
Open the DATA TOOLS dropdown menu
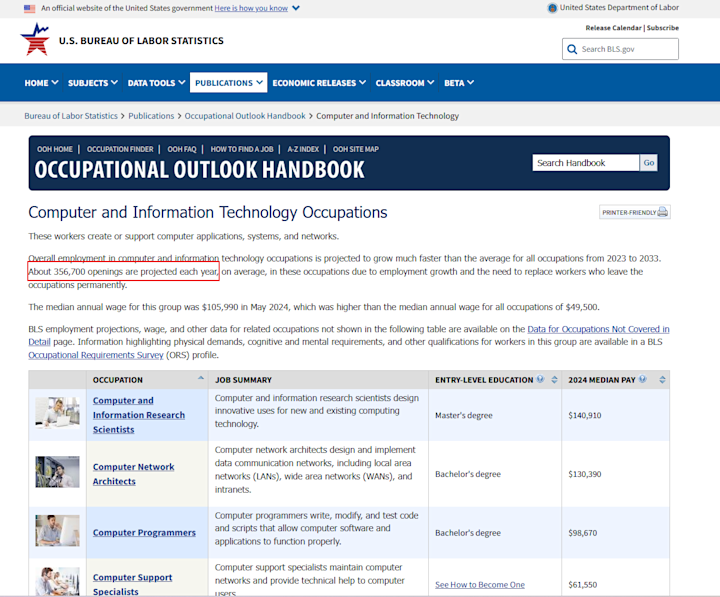[x=156, y=83]
